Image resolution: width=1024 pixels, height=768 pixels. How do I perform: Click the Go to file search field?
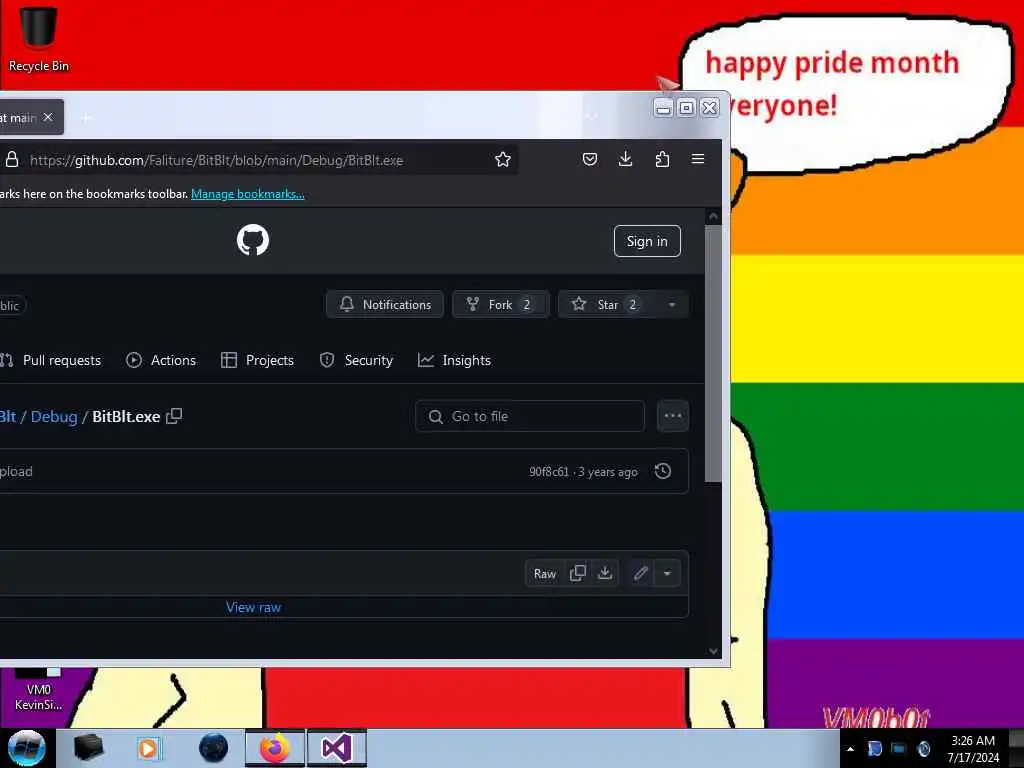click(x=530, y=416)
